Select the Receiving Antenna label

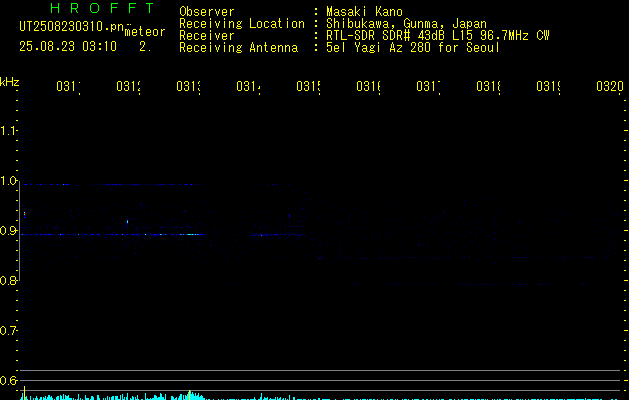click(x=238, y=48)
